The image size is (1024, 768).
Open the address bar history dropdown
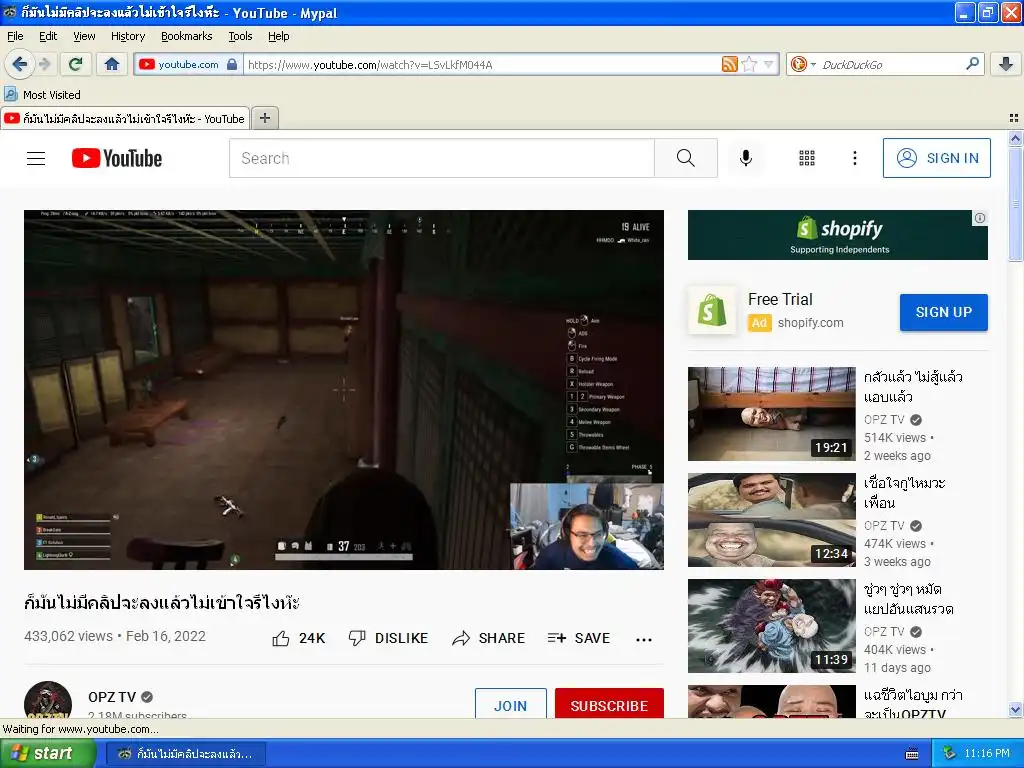769,64
